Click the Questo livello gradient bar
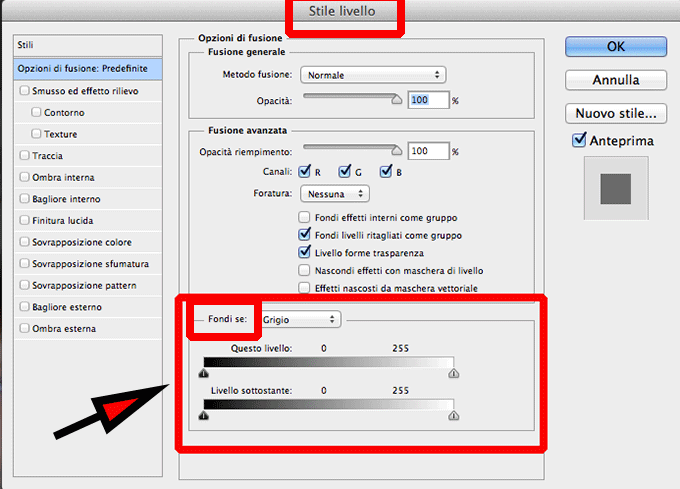The height and width of the screenshot is (489, 680). [x=328, y=362]
